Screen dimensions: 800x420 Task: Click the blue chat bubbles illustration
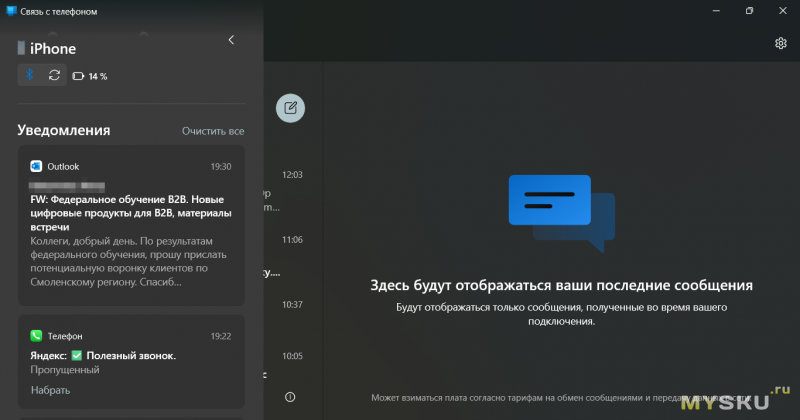click(x=562, y=213)
